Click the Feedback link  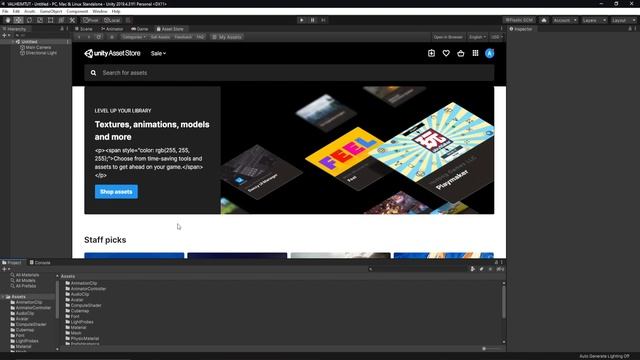(x=183, y=37)
